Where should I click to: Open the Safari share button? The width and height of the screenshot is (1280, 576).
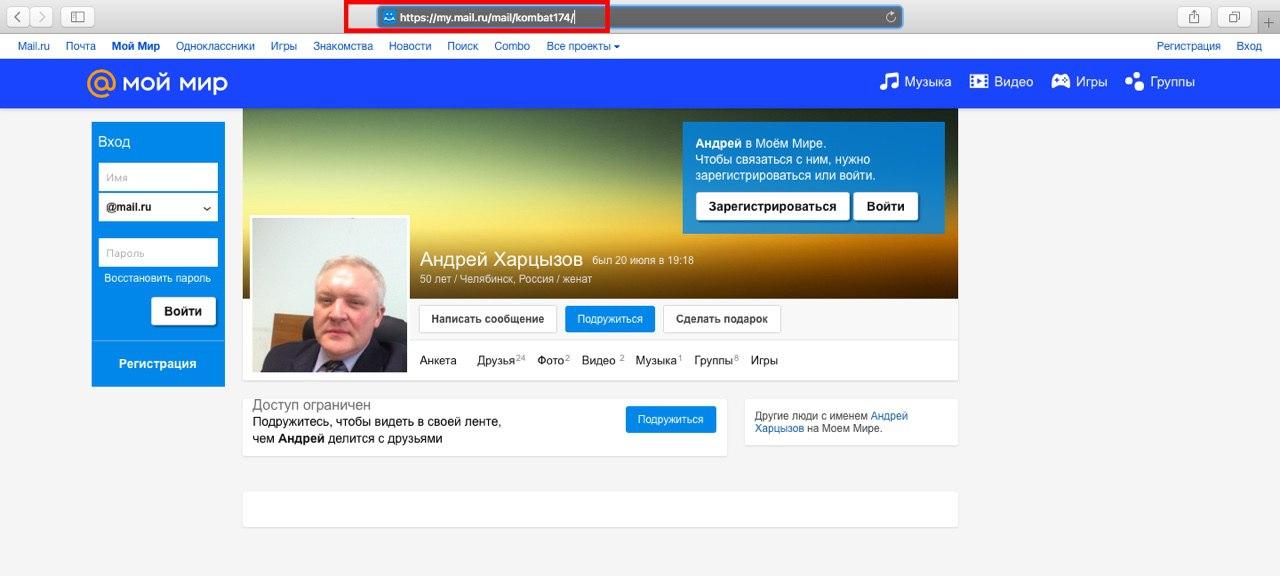pos(1194,17)
